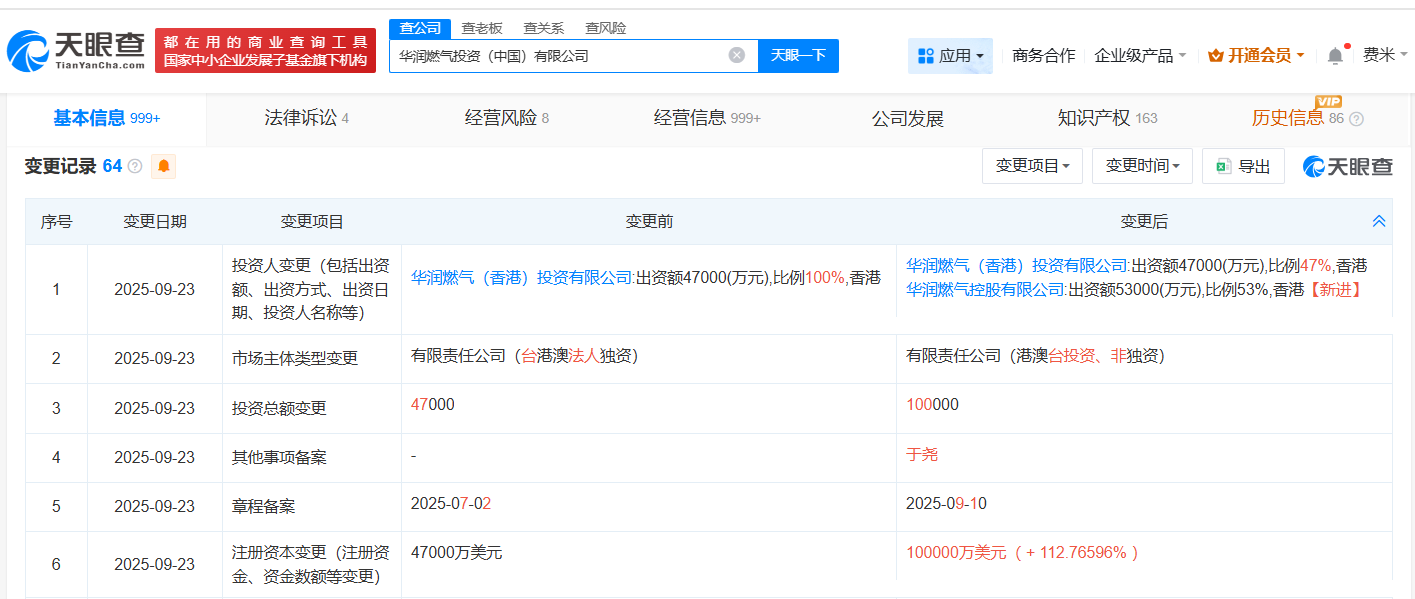Switch to the 查老板 search tab
This screenshot has width=1415, height=599.
[482, 27]
